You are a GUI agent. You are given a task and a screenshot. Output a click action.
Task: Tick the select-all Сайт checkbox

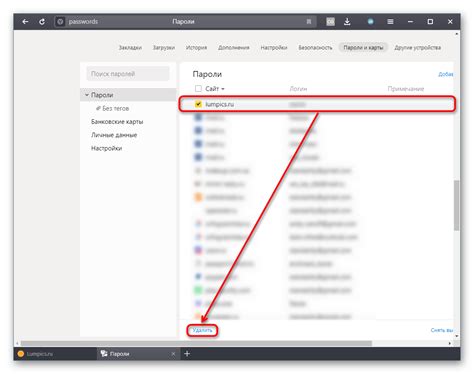coord(198,89)
